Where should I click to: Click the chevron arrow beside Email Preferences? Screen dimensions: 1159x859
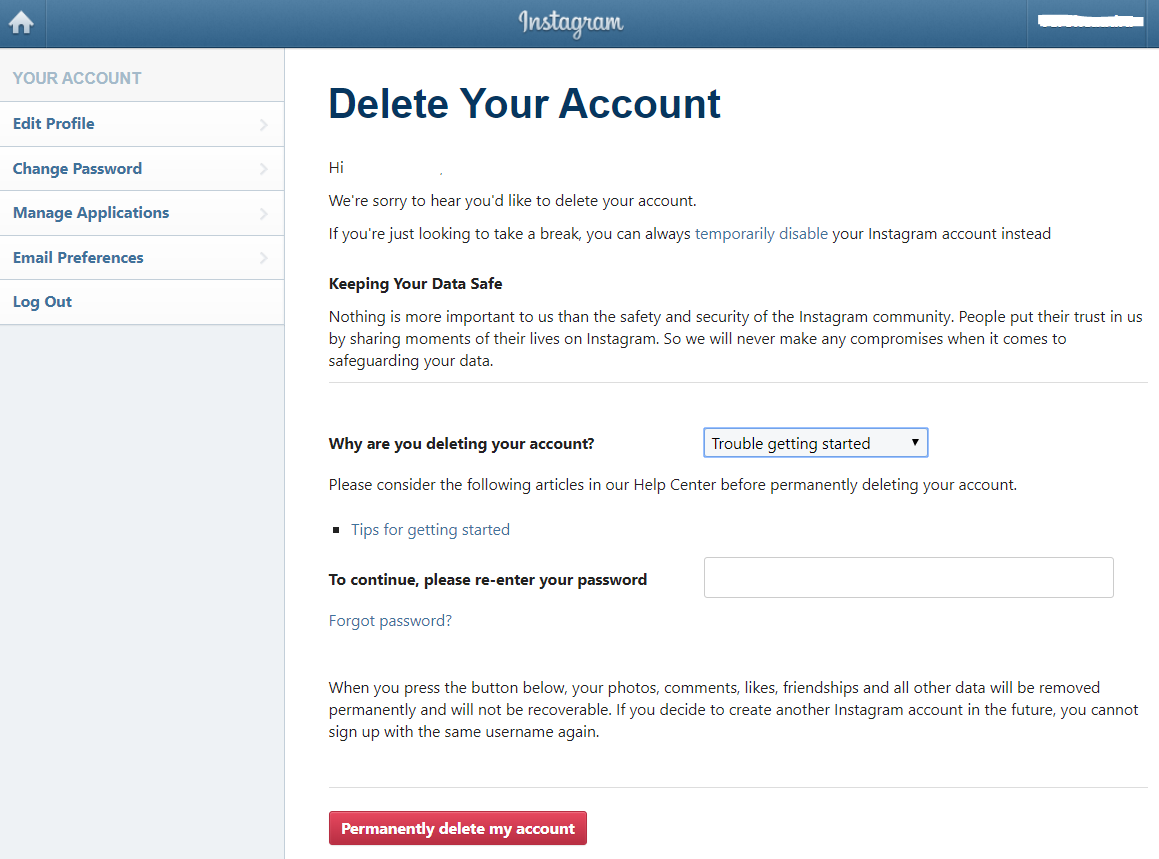[264, 258]
